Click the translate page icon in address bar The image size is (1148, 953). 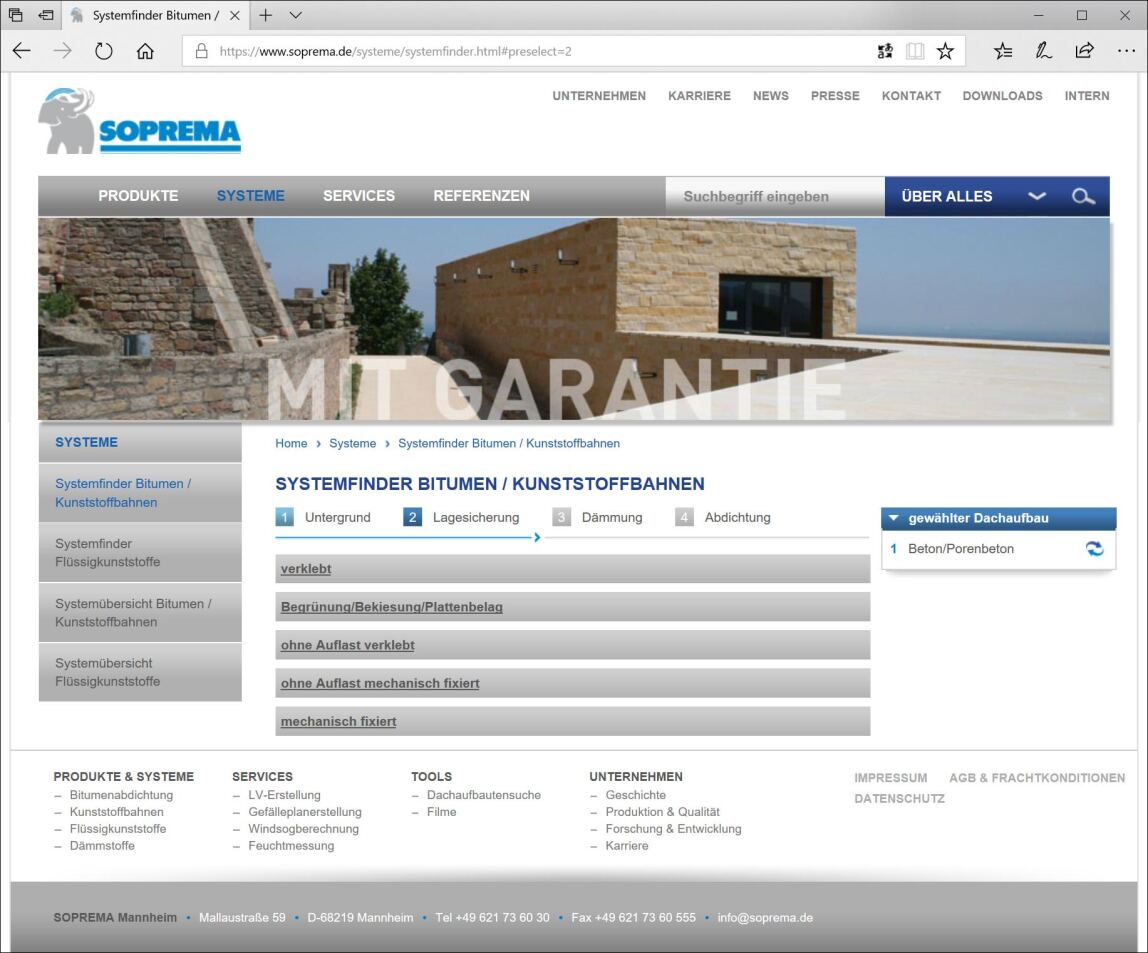pos(885,51)
